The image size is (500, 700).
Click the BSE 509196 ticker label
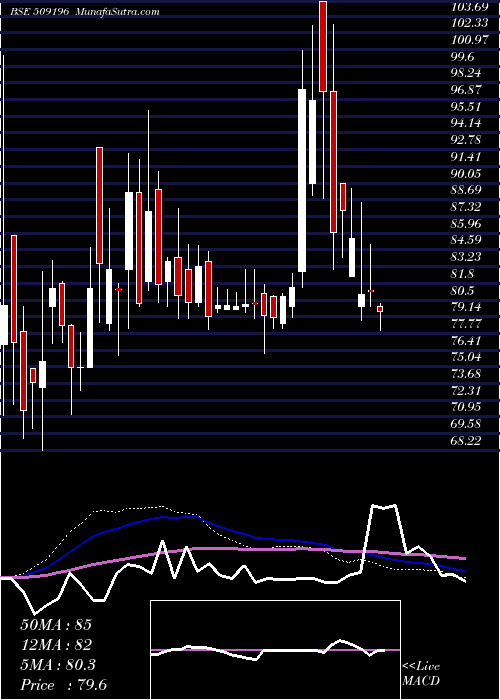[40, 12]
